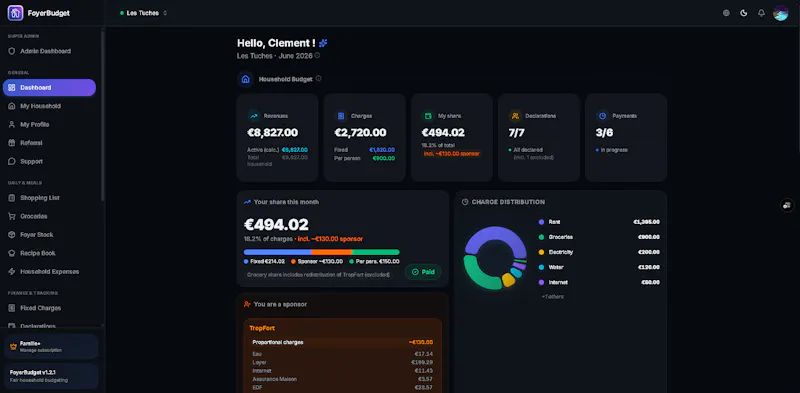
Task: Select Dashboard in sidebar
Action: [49, 87]
